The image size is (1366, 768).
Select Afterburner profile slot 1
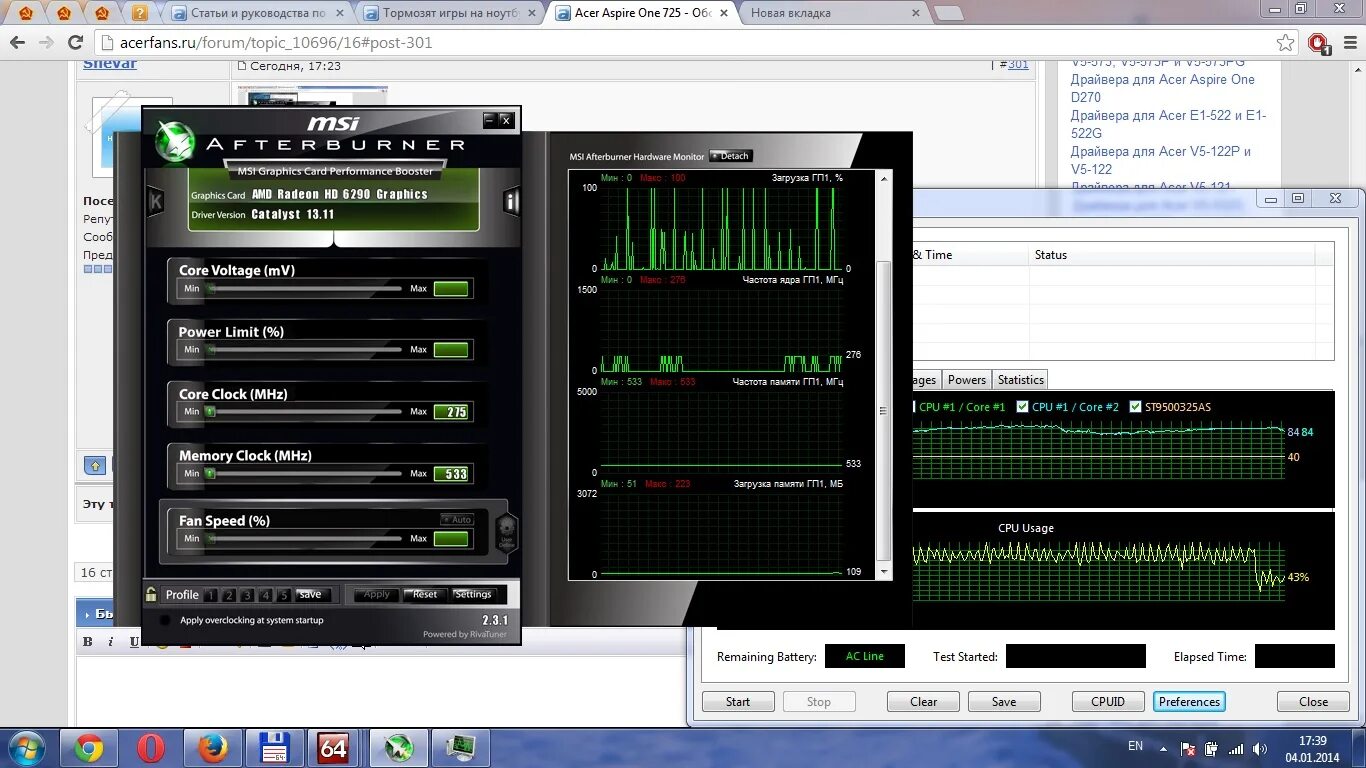(210, 595)
